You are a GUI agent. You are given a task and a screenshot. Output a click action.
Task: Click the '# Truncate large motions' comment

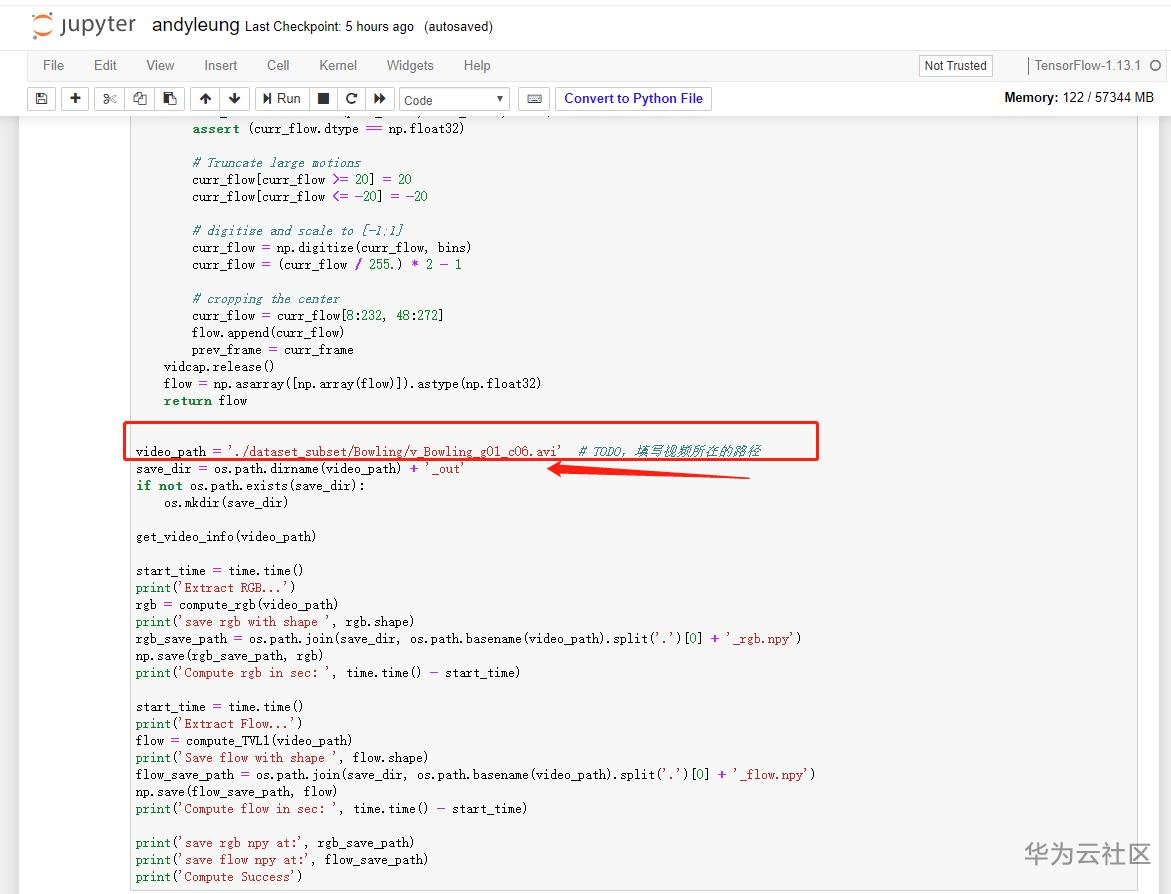(x=276, y=162)
